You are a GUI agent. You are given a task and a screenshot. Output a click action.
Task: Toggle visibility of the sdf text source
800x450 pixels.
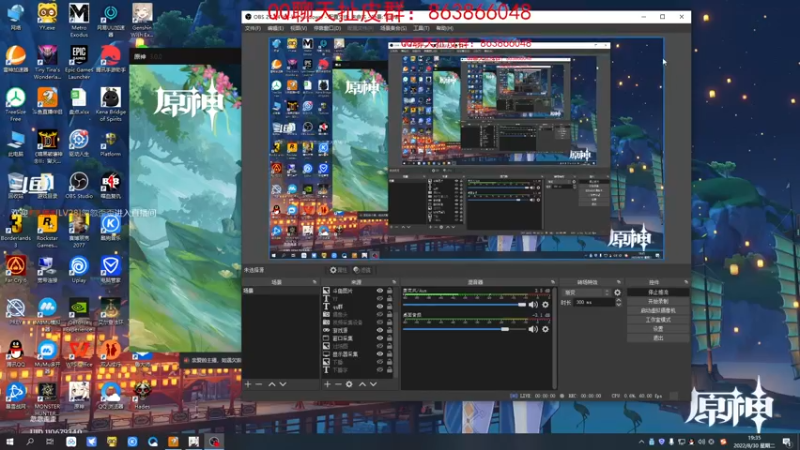[380, 307]
